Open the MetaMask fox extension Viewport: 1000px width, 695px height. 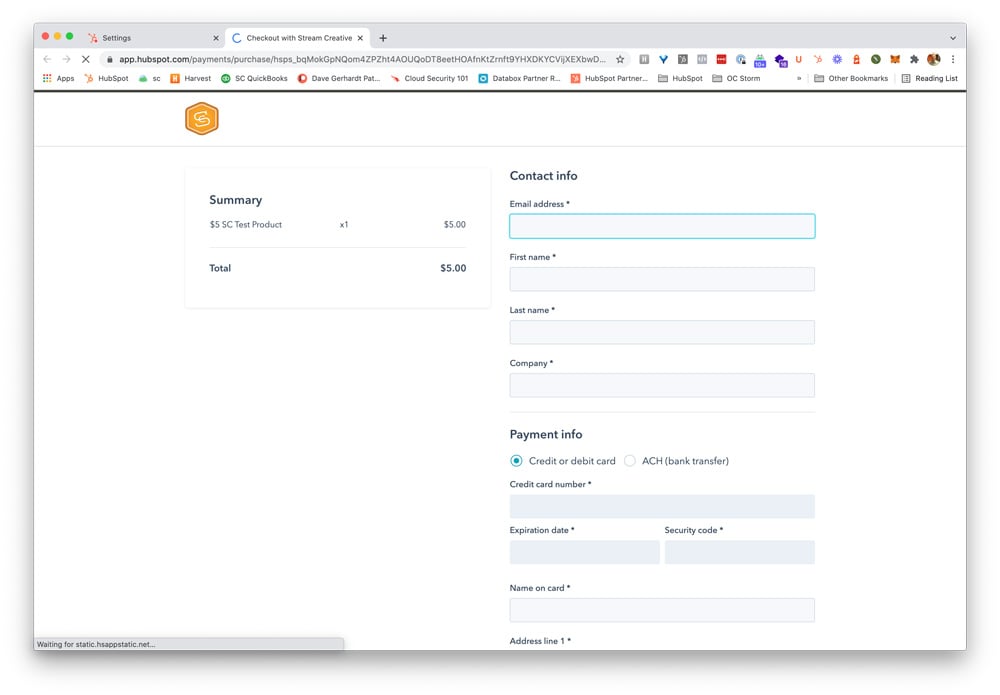point(893,60)
